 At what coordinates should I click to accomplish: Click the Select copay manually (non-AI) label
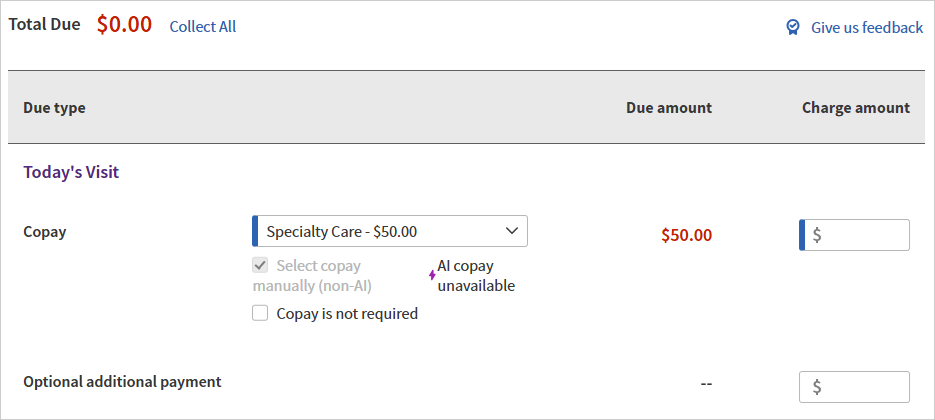pyautogui.click(x=318, y=276)
